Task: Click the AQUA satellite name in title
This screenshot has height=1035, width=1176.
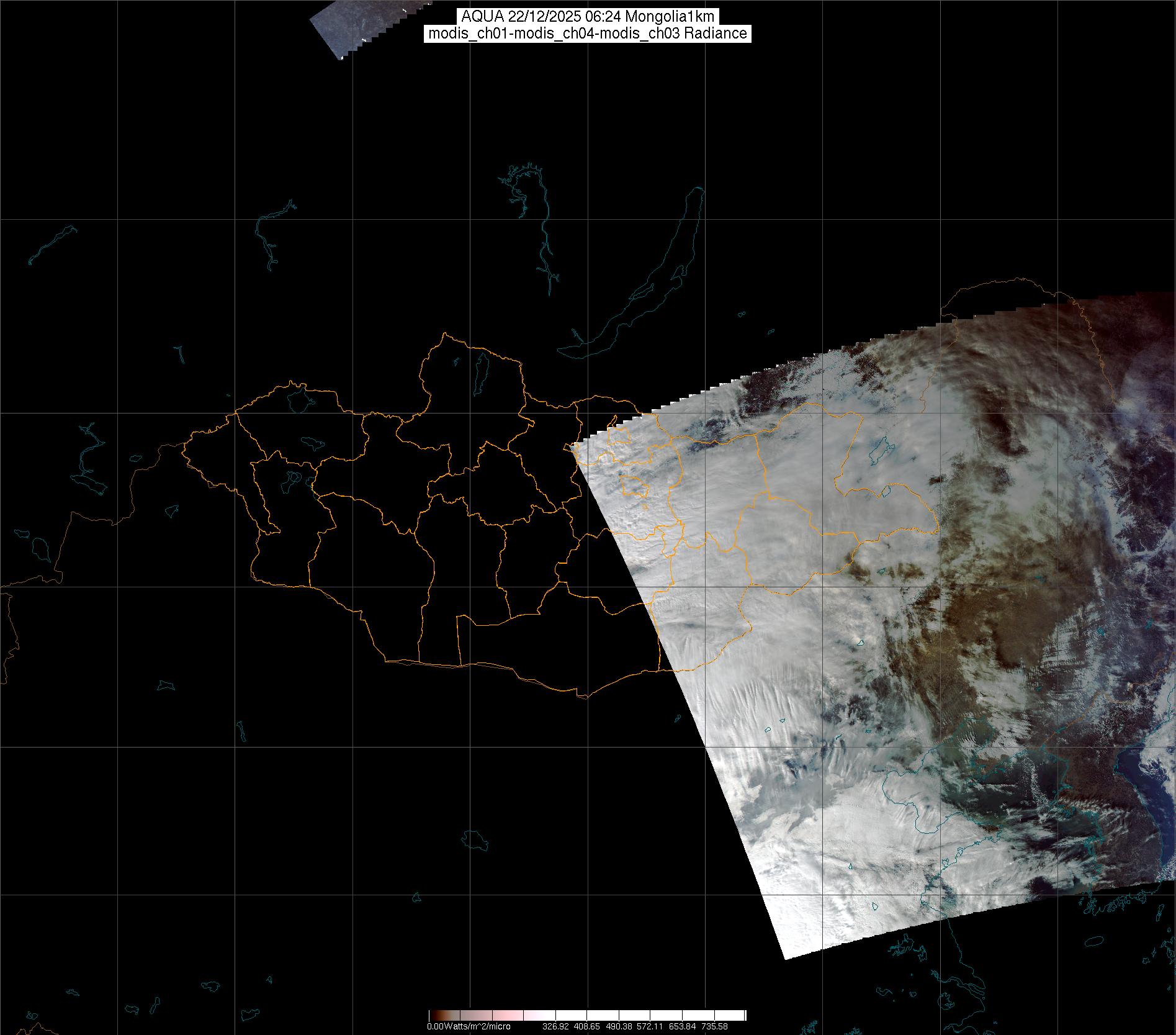Action: click(x=482, y=17)
